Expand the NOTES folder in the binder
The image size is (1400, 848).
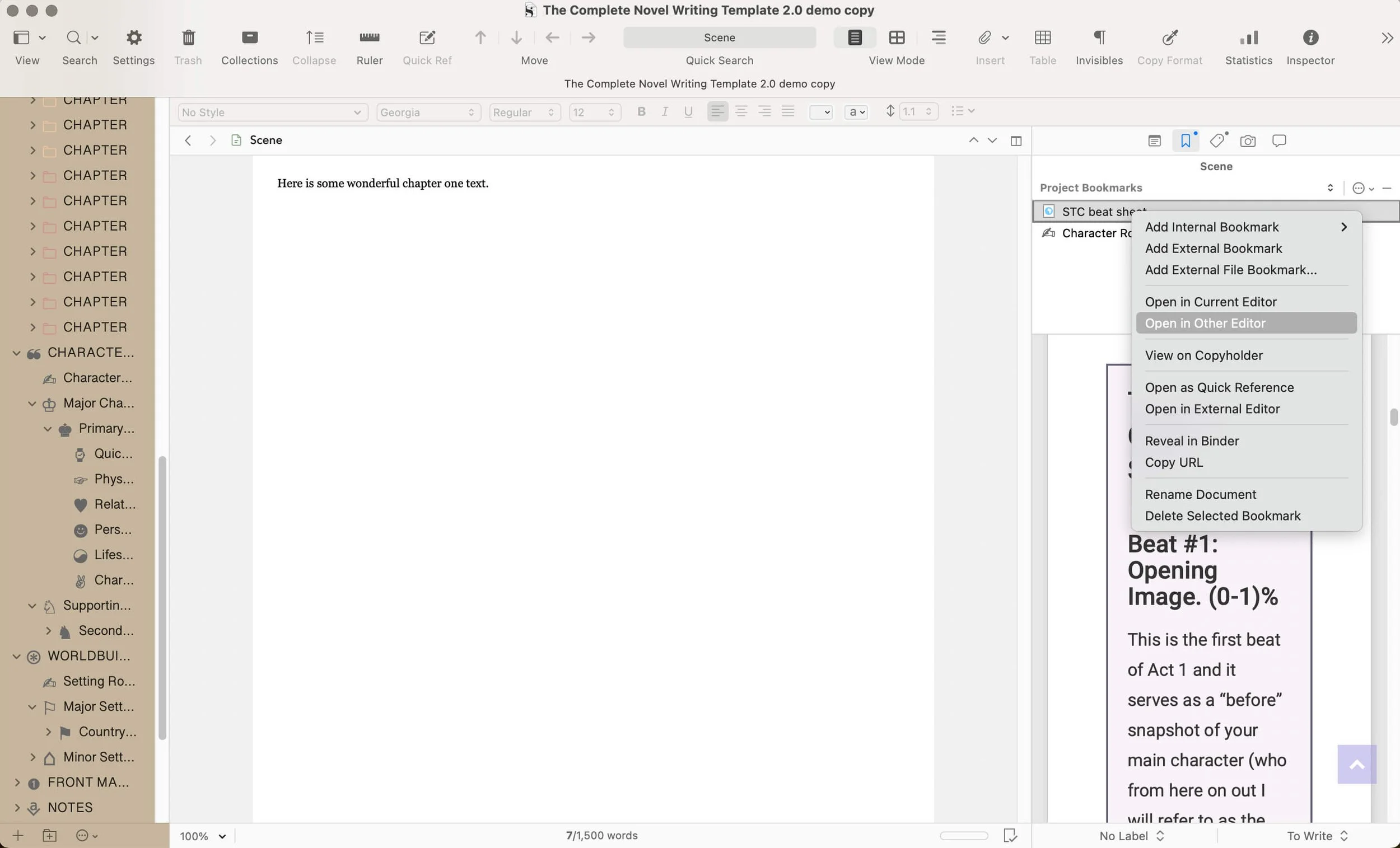16,808
